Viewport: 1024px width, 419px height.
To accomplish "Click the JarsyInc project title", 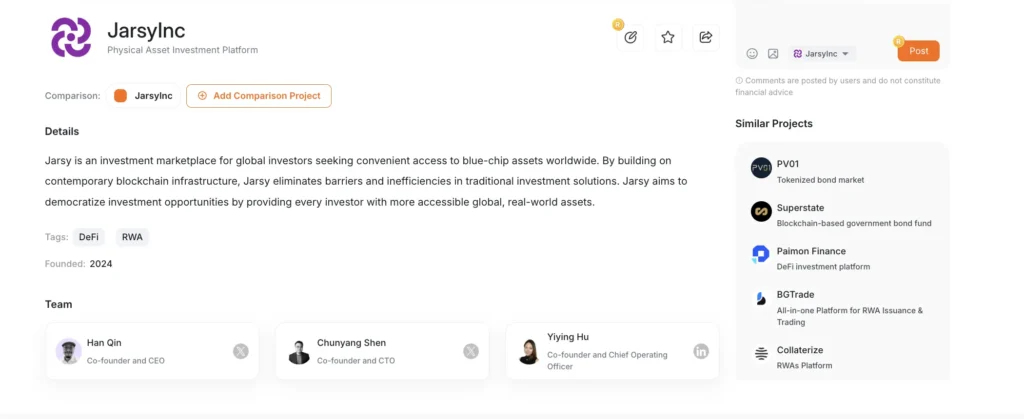I will pyautogui.click(x=146, y=30).
